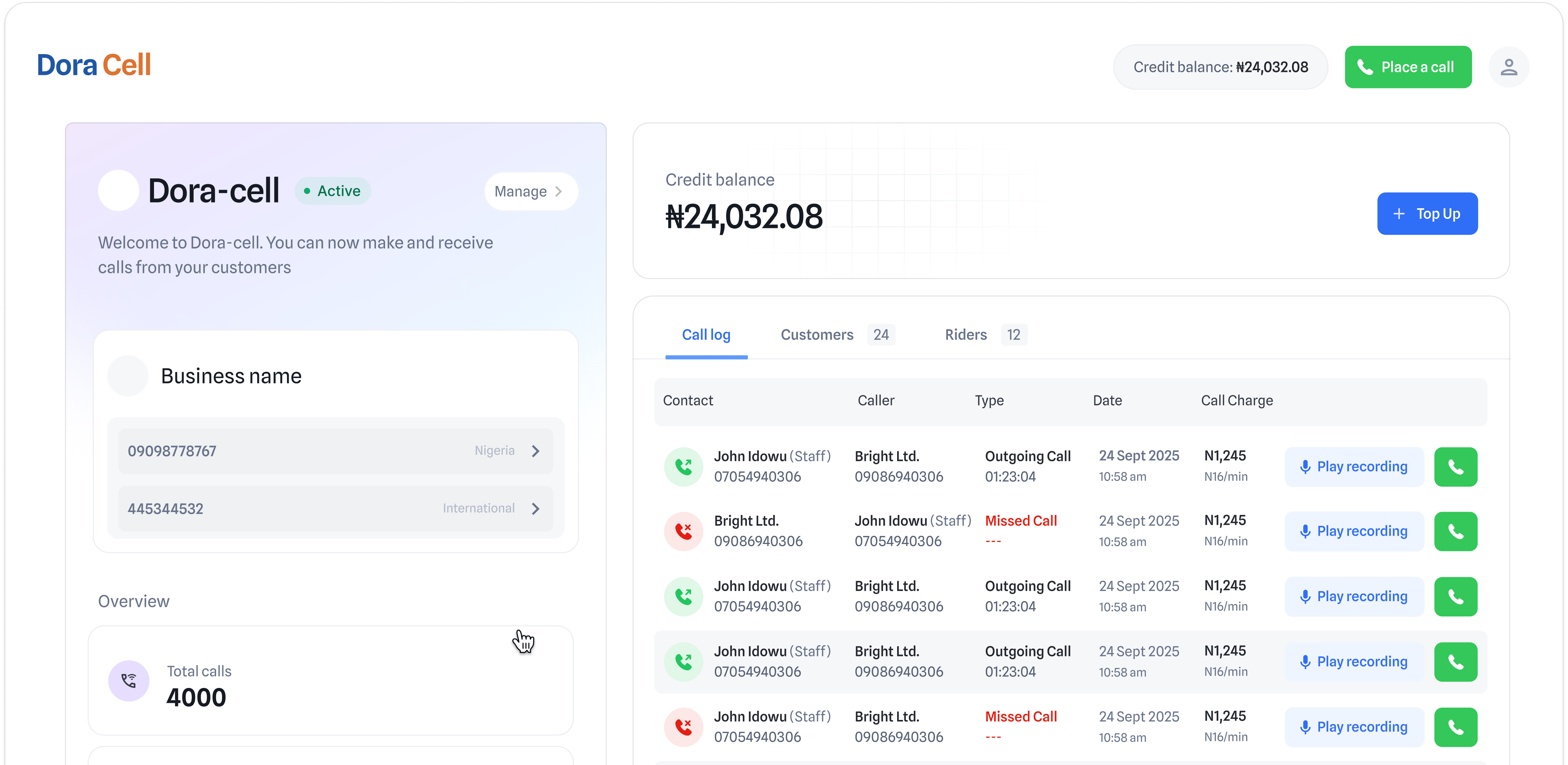Image resolution: width=1568 pixels, height=765 pixels.
Task: Click the Total calls 4000 value
Action: (x=196, y=697)
